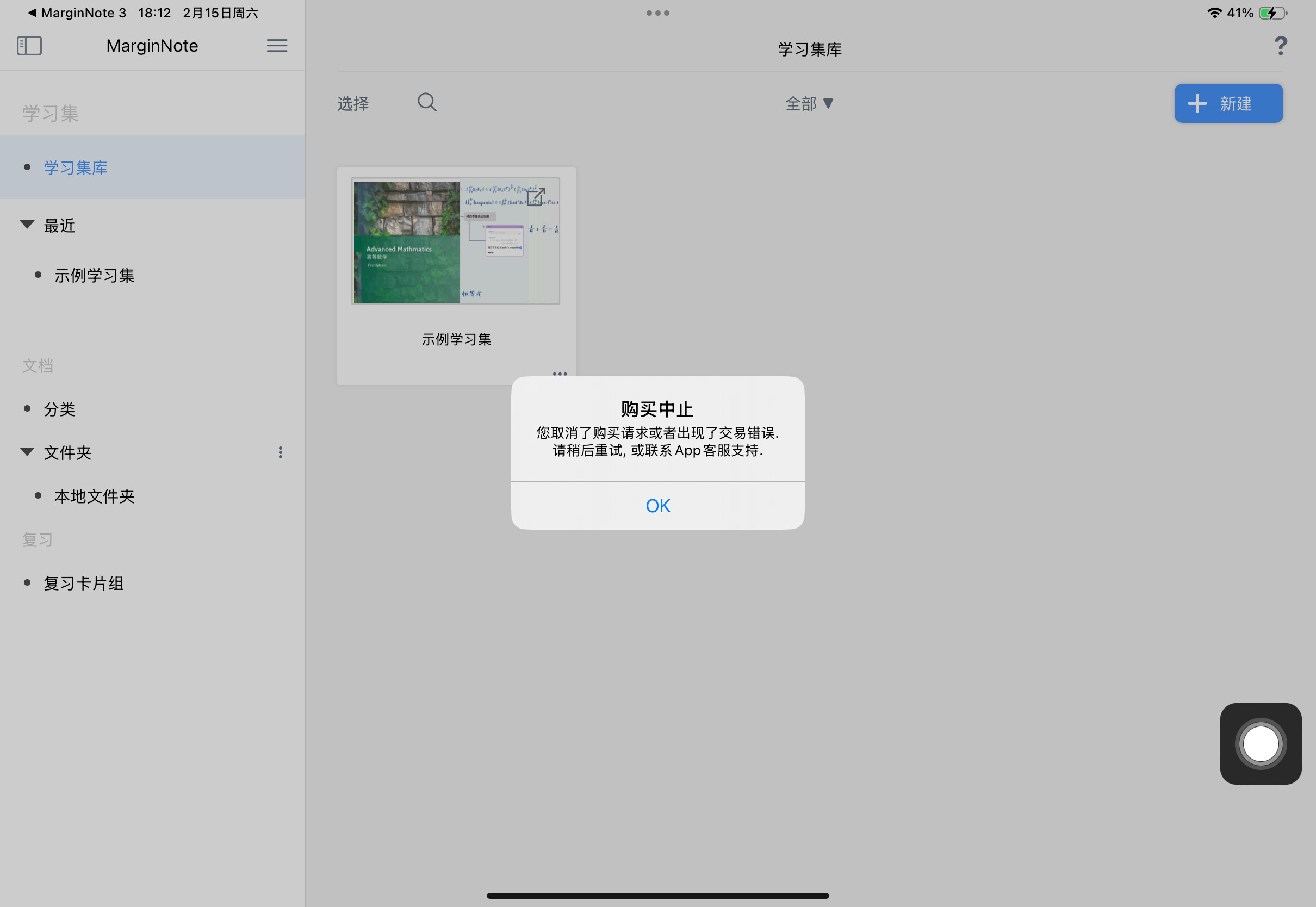Open 本地文件夹 item
This screenshot has width=1316, height=907.
(94, 496)
